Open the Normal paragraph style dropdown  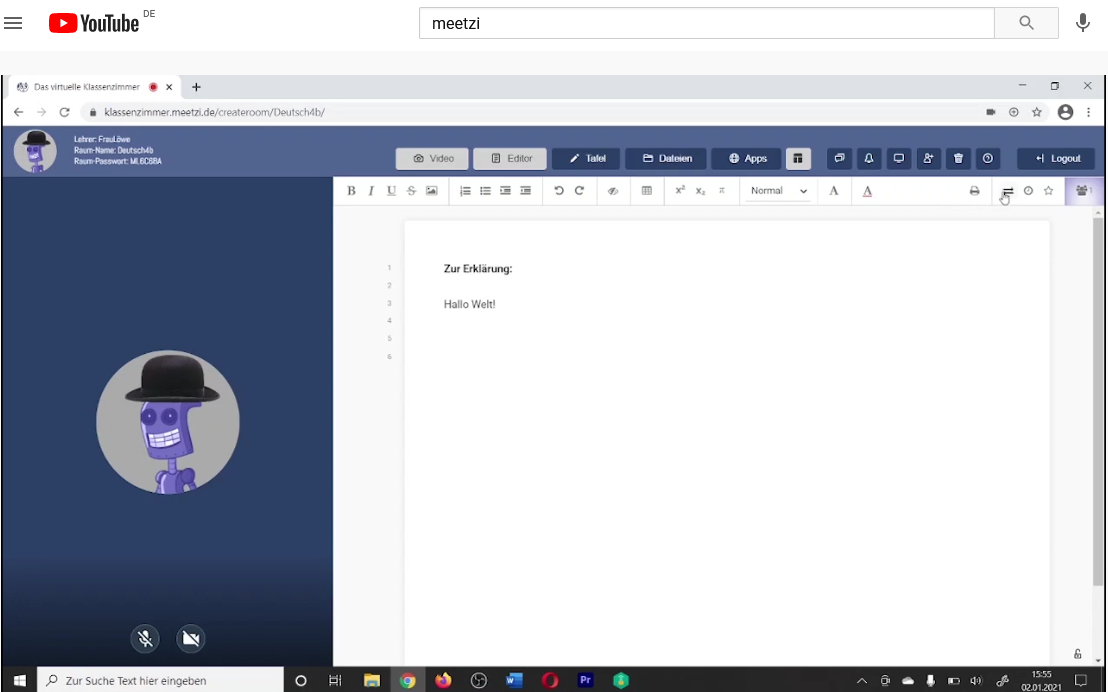point(779,191)
